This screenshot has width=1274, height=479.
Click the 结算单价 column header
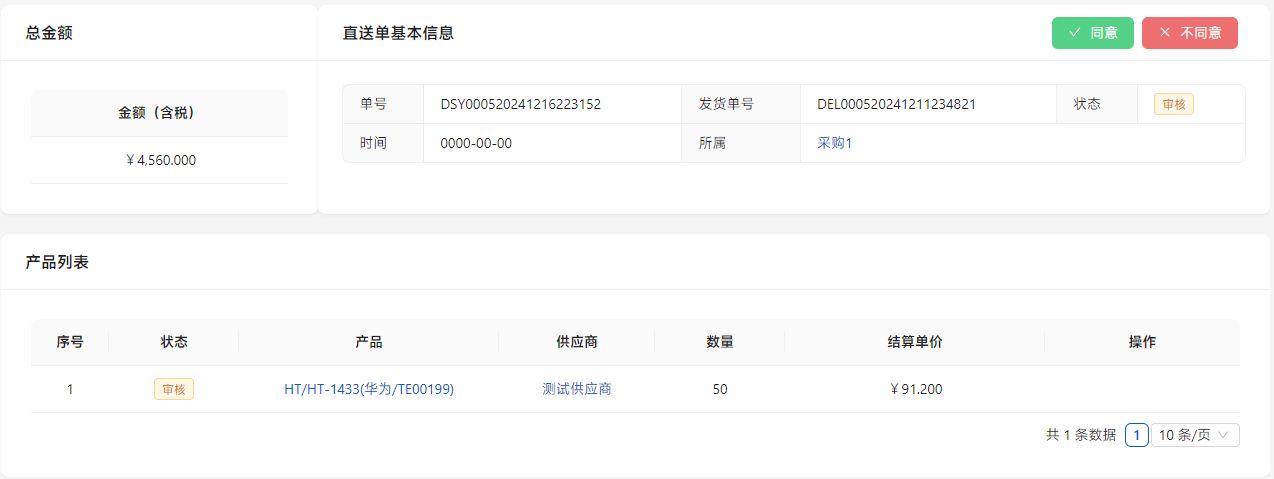(914, 342)
